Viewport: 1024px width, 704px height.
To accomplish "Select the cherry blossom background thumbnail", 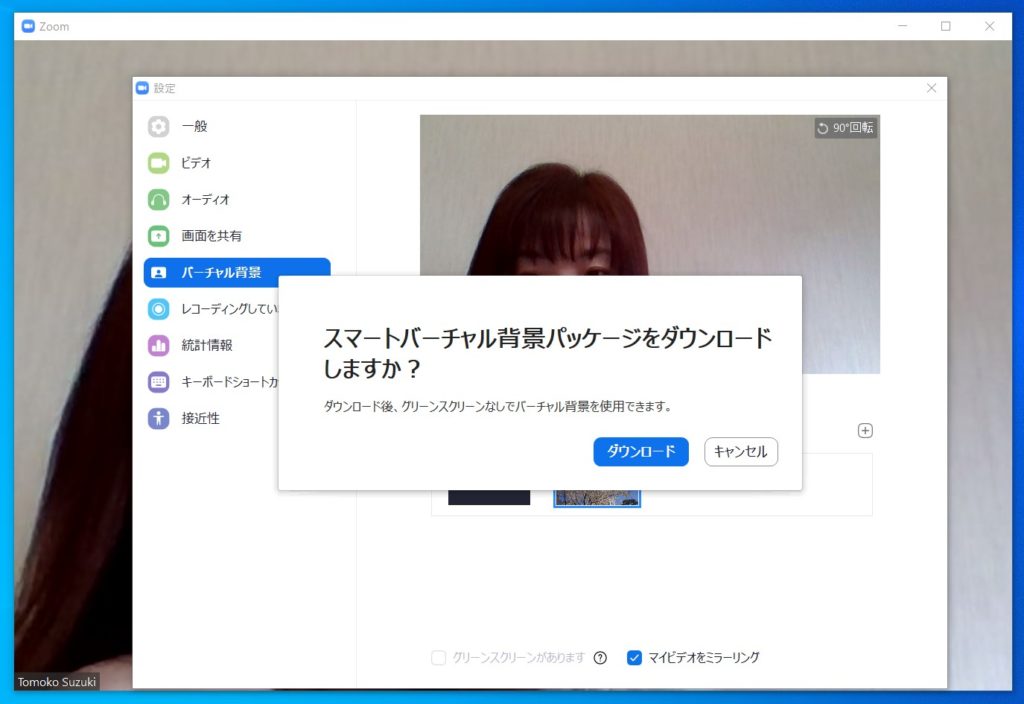I will [597, 498].
